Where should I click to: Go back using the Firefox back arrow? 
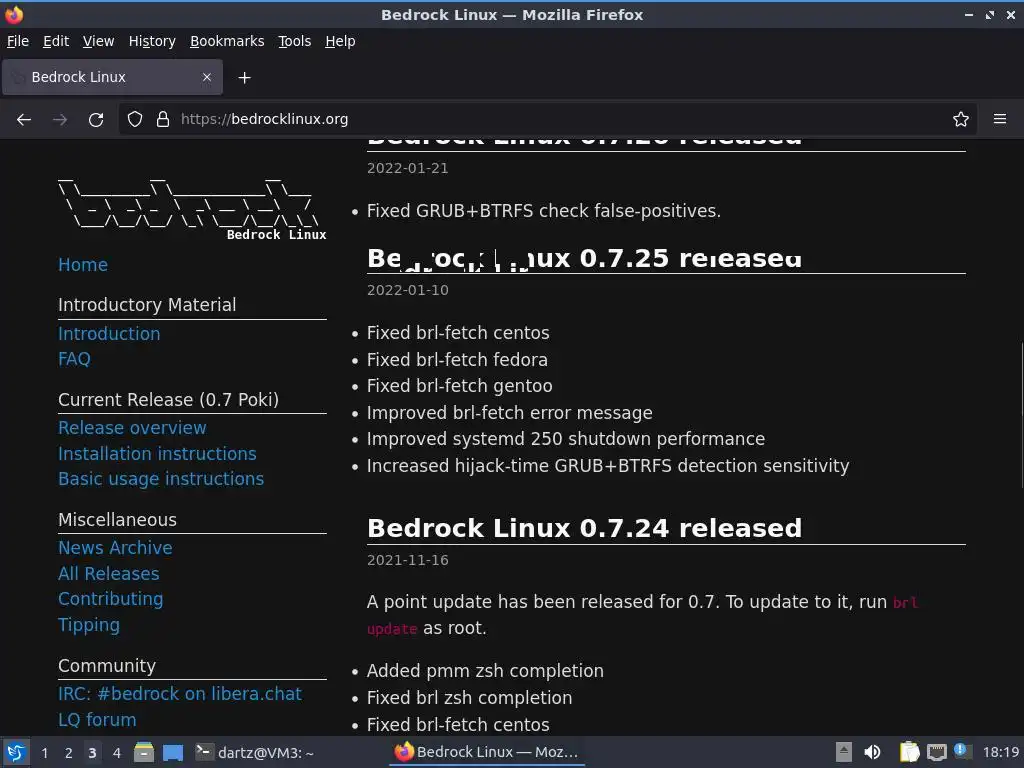tap(24, 120)
